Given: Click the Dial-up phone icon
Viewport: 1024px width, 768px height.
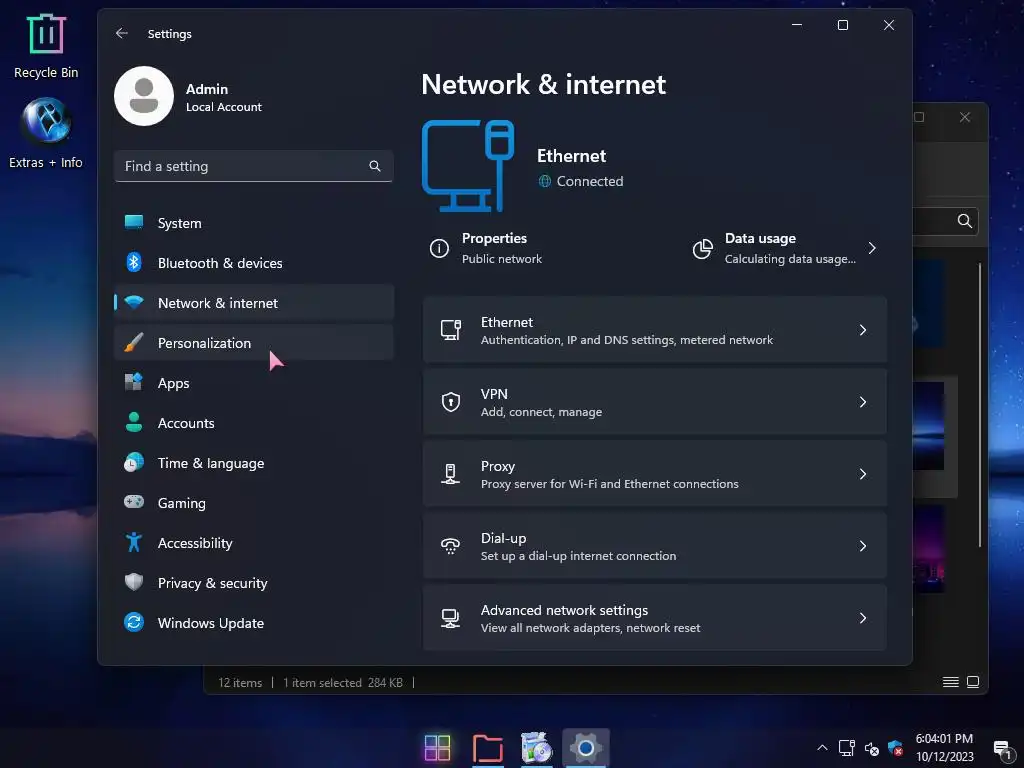Looking at the screenshot, I should 450,546.
